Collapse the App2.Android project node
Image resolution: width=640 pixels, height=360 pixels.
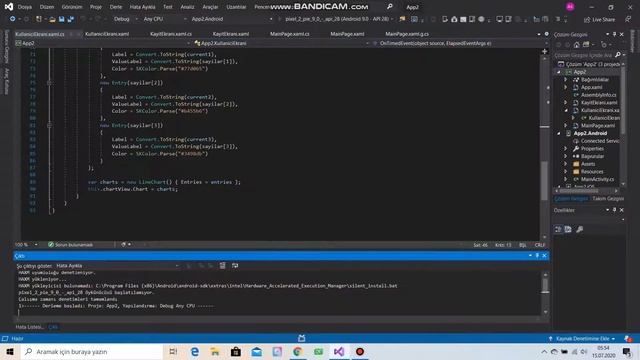[x=559, y=133]
